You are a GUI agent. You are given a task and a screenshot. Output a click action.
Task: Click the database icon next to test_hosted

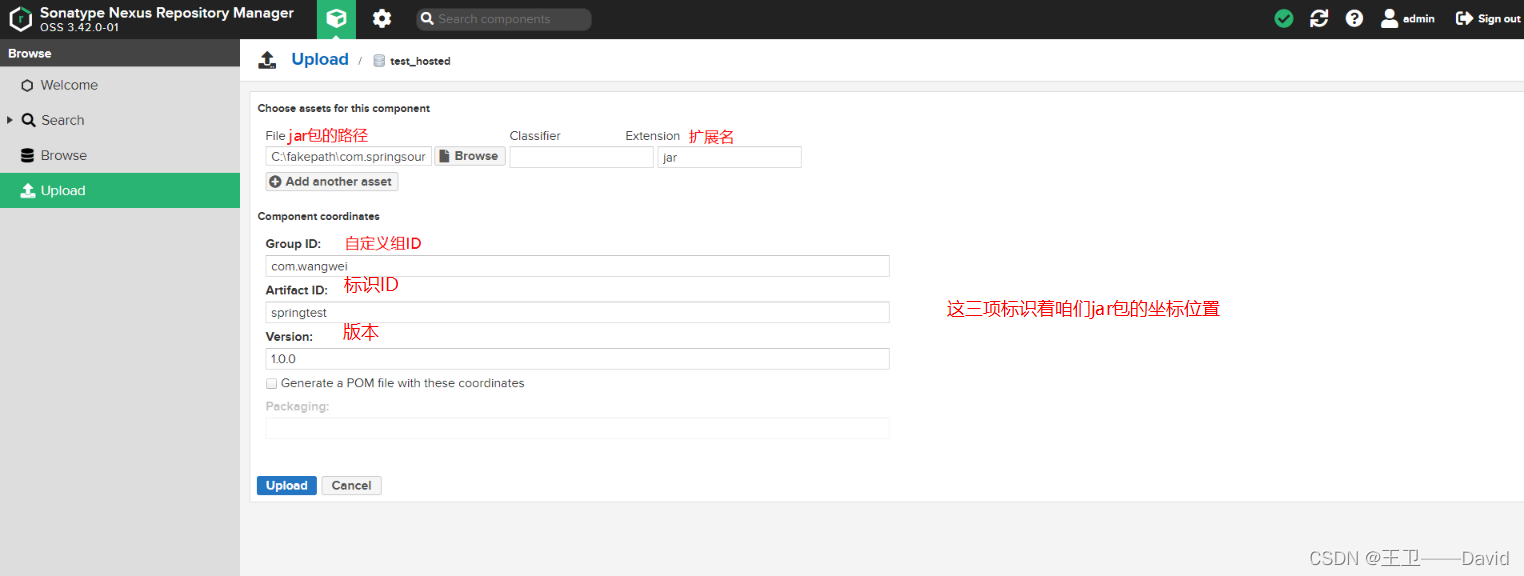[x=379, y=61]
